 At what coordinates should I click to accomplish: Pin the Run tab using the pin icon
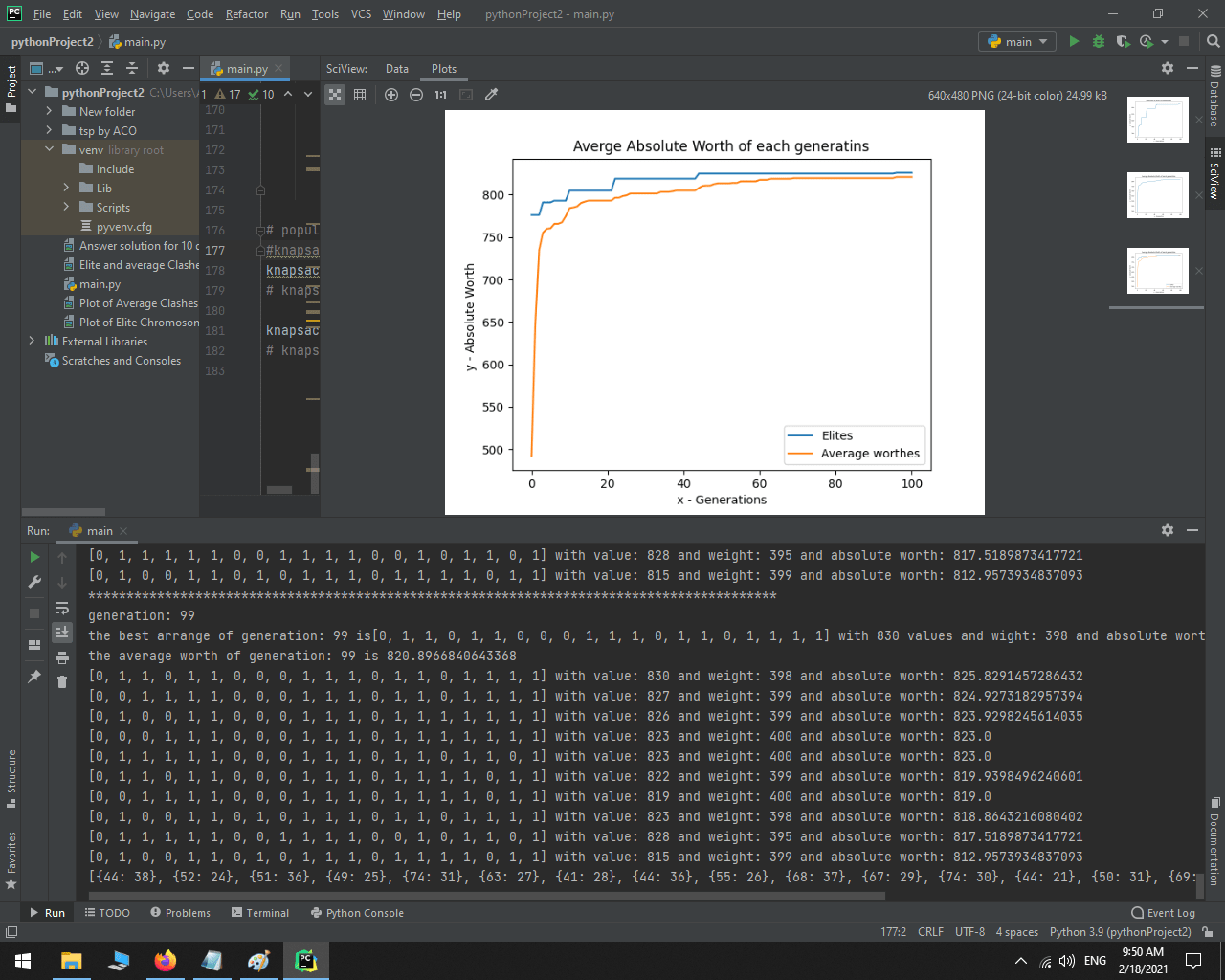pyautogui.click(x=34, y=677)
